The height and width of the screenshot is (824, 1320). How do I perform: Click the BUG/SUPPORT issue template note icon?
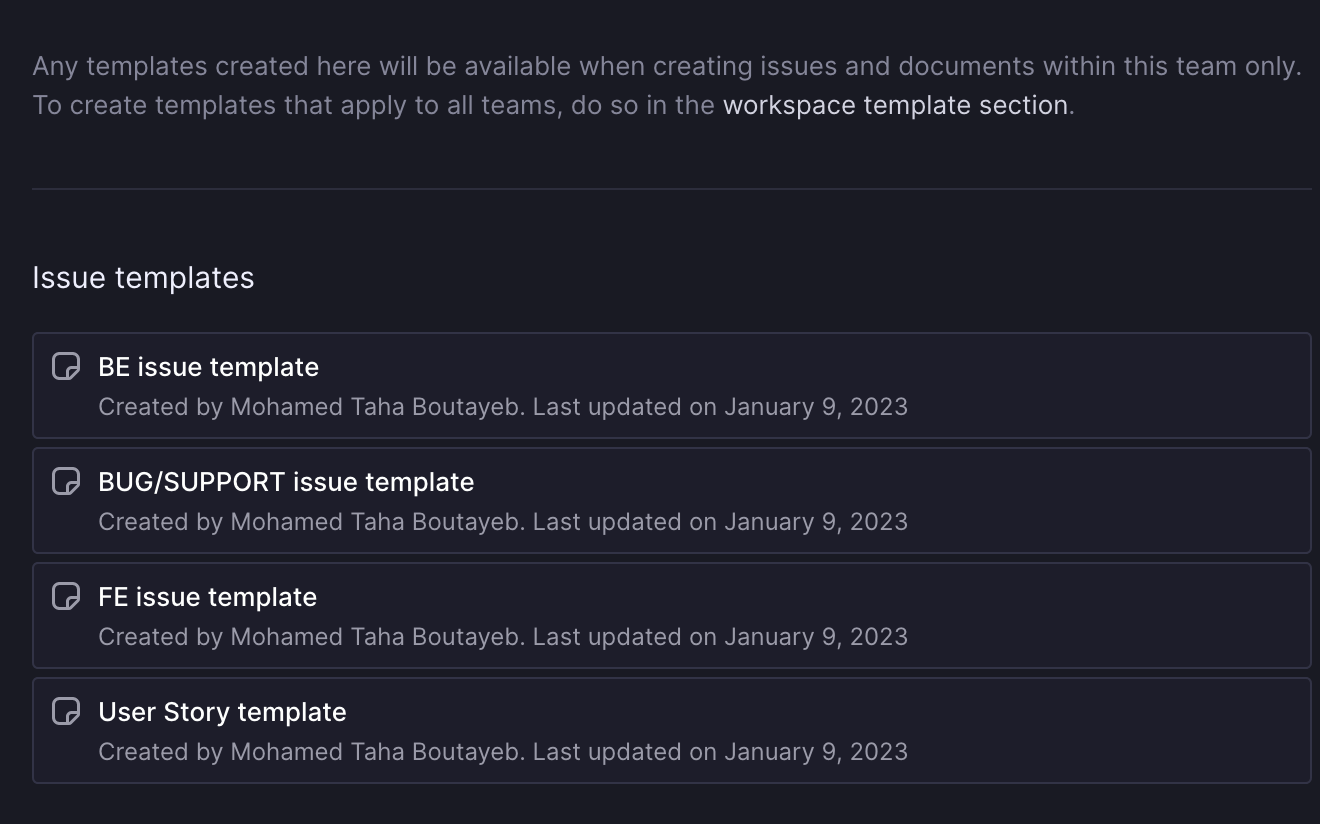coord(66,482)
